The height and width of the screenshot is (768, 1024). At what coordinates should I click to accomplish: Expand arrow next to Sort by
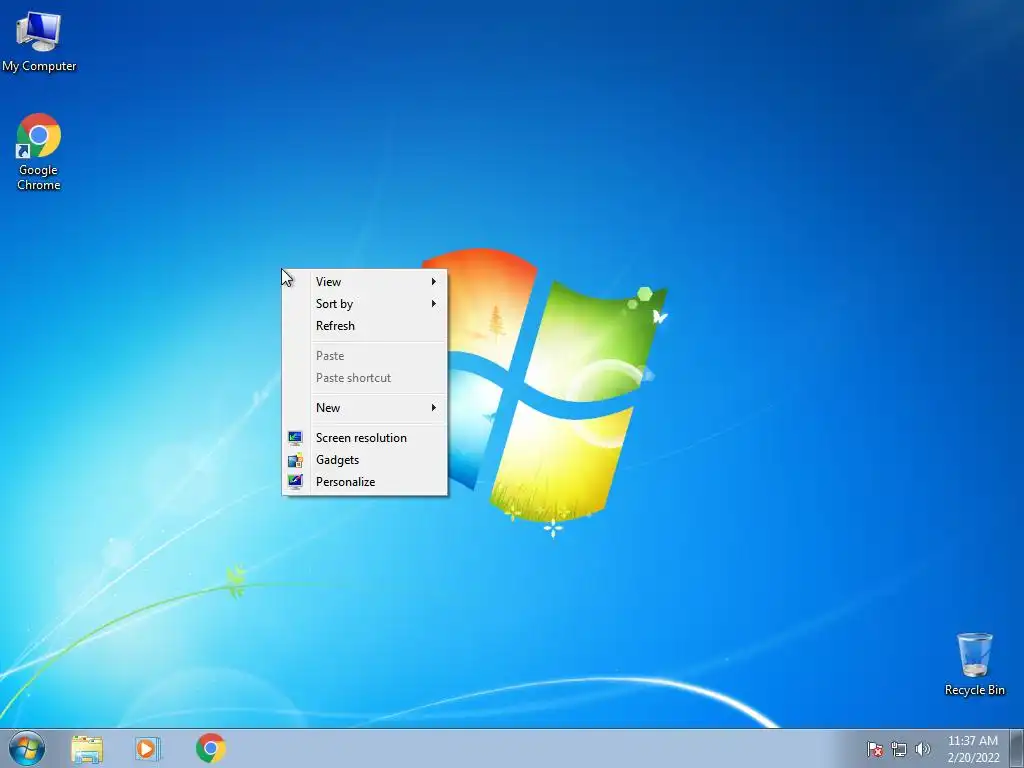click(434, 304)
